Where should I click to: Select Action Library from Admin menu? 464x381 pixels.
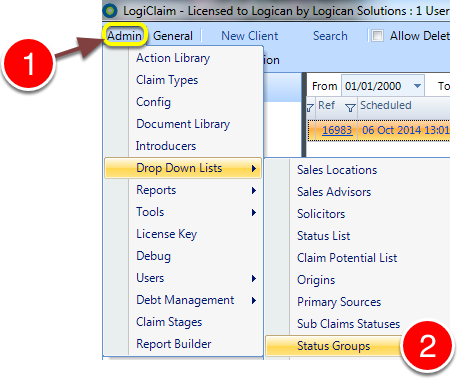point(183,58)
